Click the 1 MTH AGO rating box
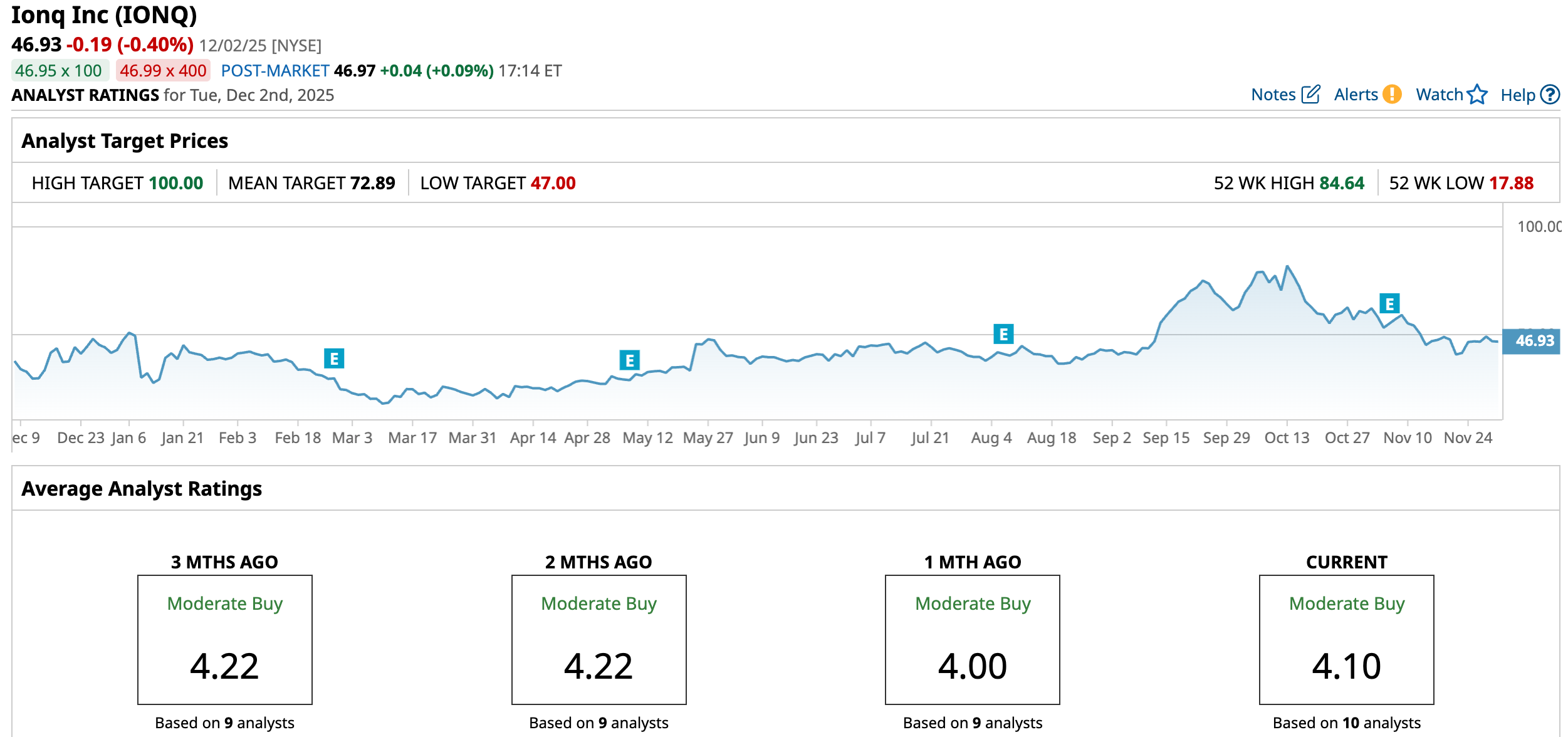The image size is (1568, 737). (x=972, y=639)
